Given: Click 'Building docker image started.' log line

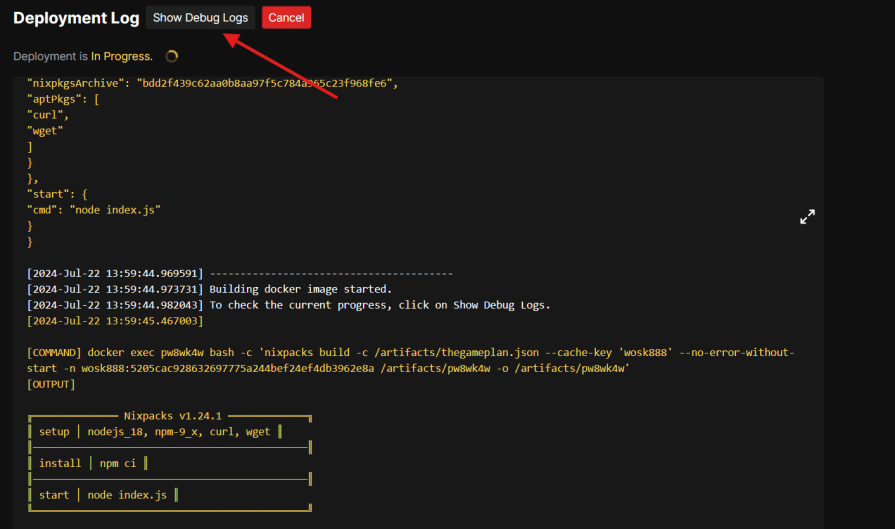Looking at the screenshot, I should click(209, 289).
